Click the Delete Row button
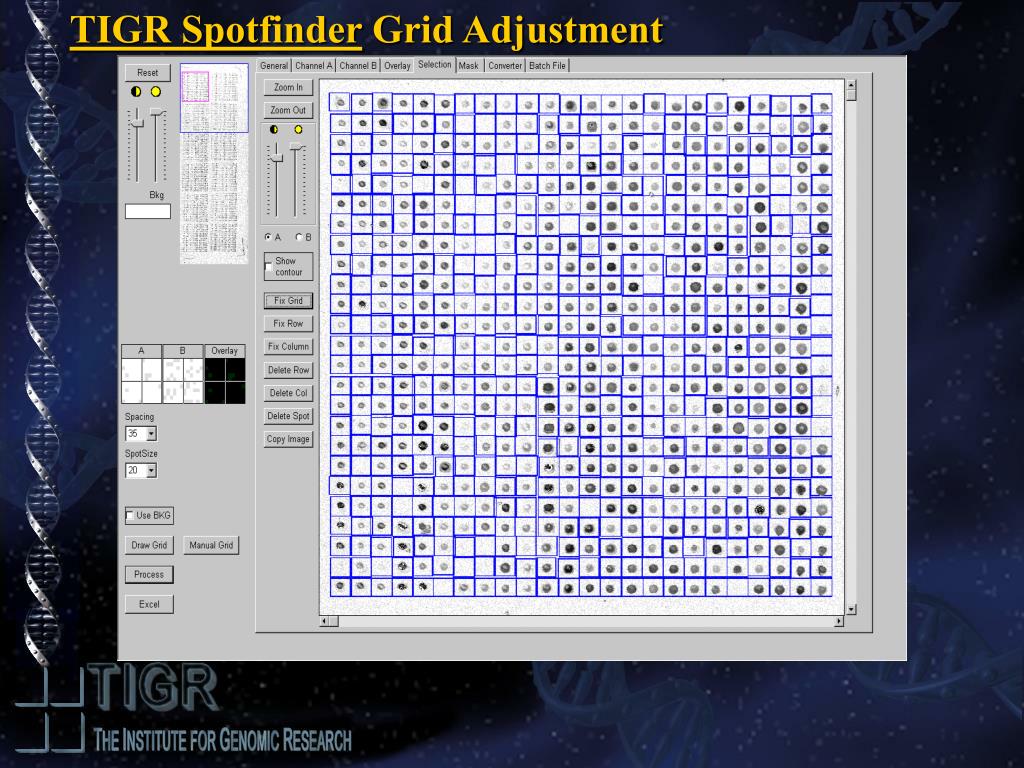The height and width of the screenshot is (768, 1024). [289, 370]
